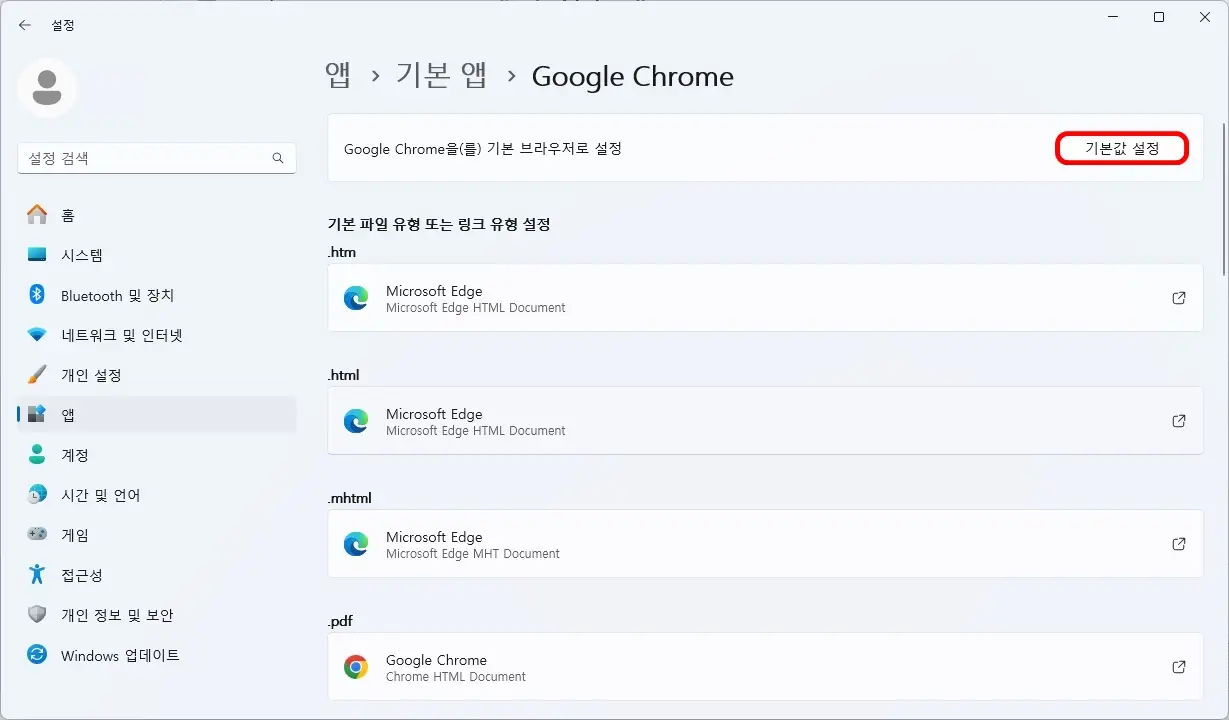Screen dimensions: 1229x720
Task: Click the search magnifier icon
Action: (x=278, y=158)
